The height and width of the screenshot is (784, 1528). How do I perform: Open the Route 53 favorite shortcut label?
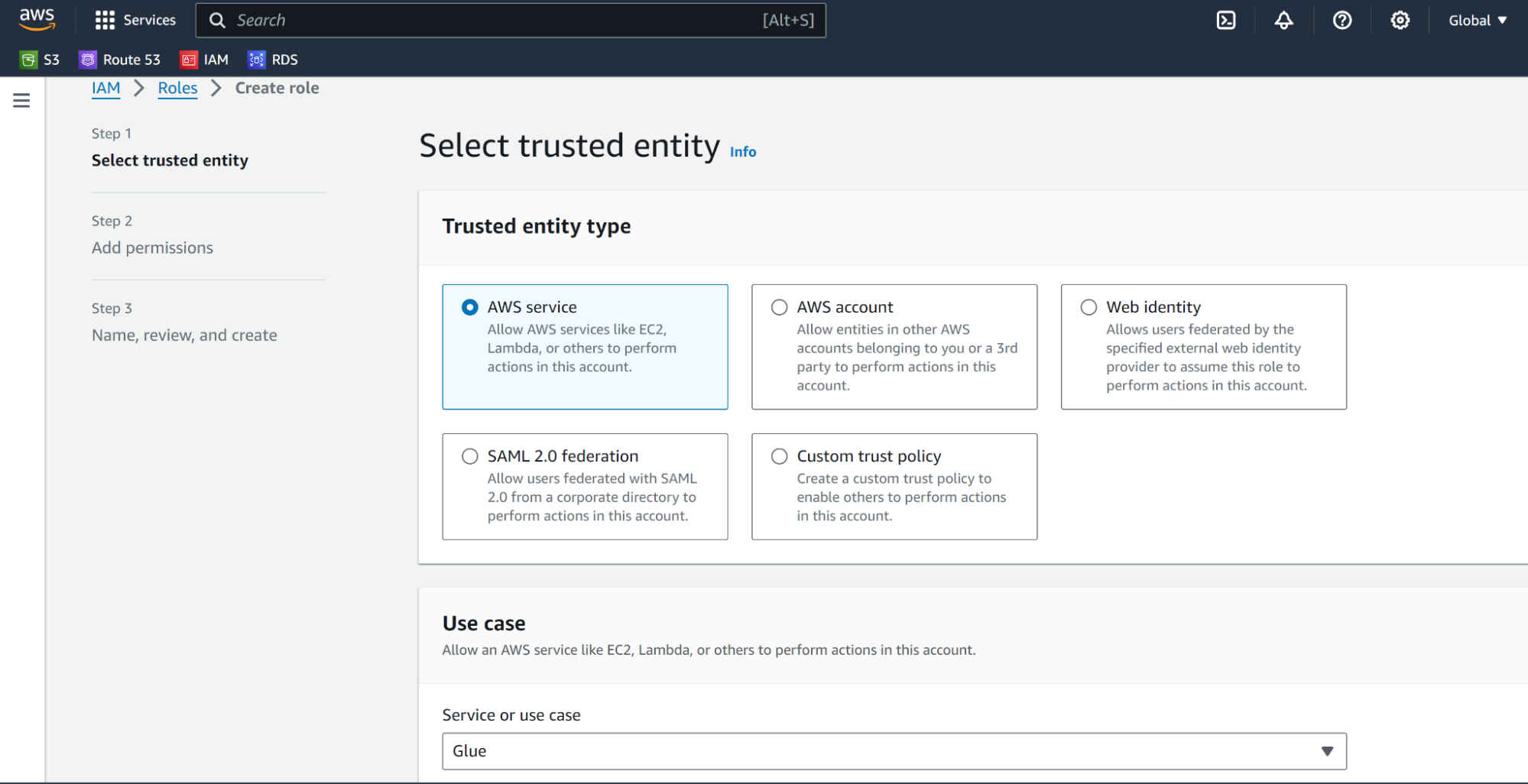point(131,60)
